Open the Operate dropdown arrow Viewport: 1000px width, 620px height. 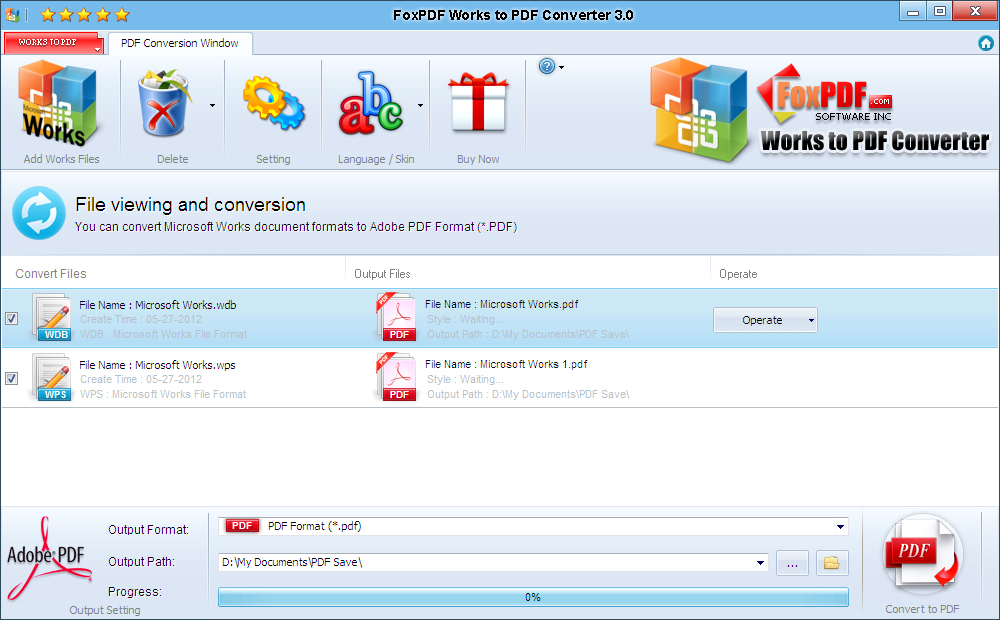click(x=811, y=320)
